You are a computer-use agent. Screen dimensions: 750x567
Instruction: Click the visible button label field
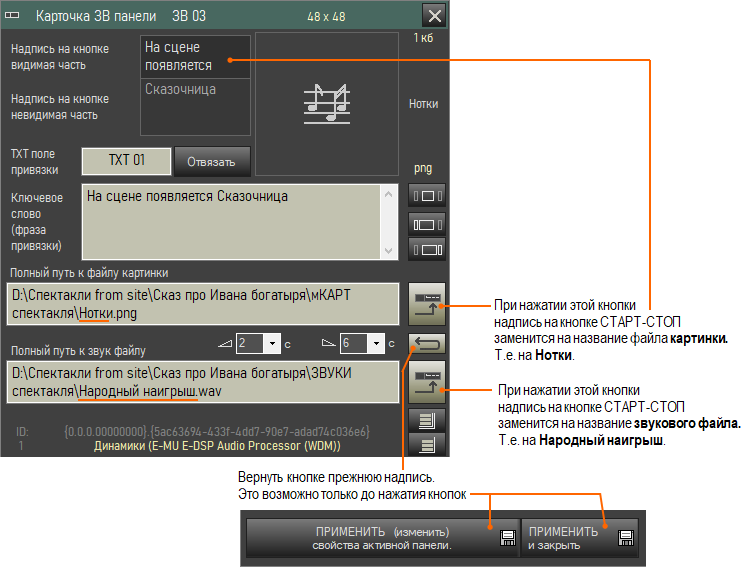(x=195, y=56)
